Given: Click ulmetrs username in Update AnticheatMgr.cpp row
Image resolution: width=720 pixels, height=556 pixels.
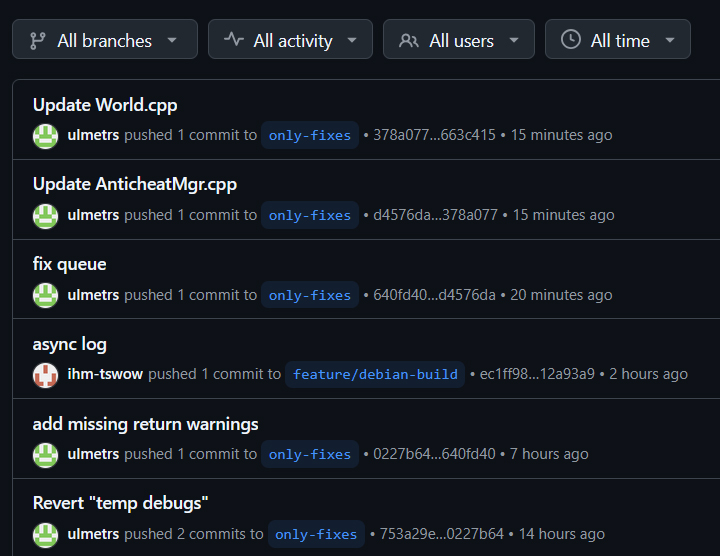Looking at the screenshot, I should click(x=93, y=215).
